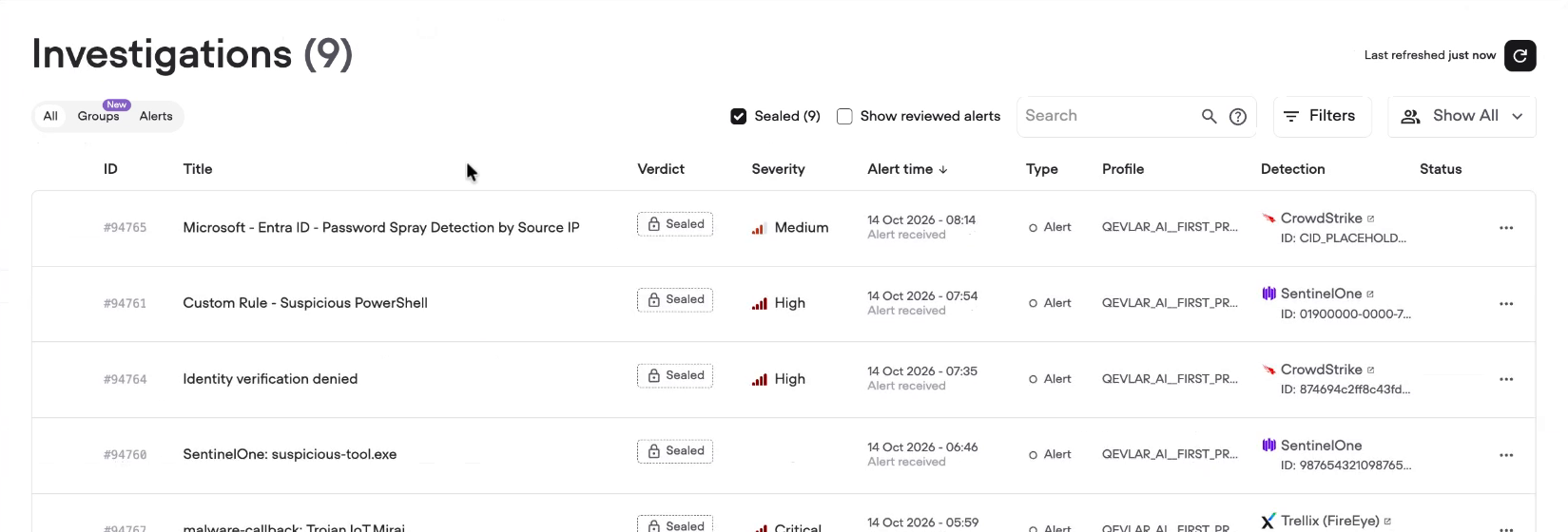Click the New badge above Groups

click(x=117, y=104)
